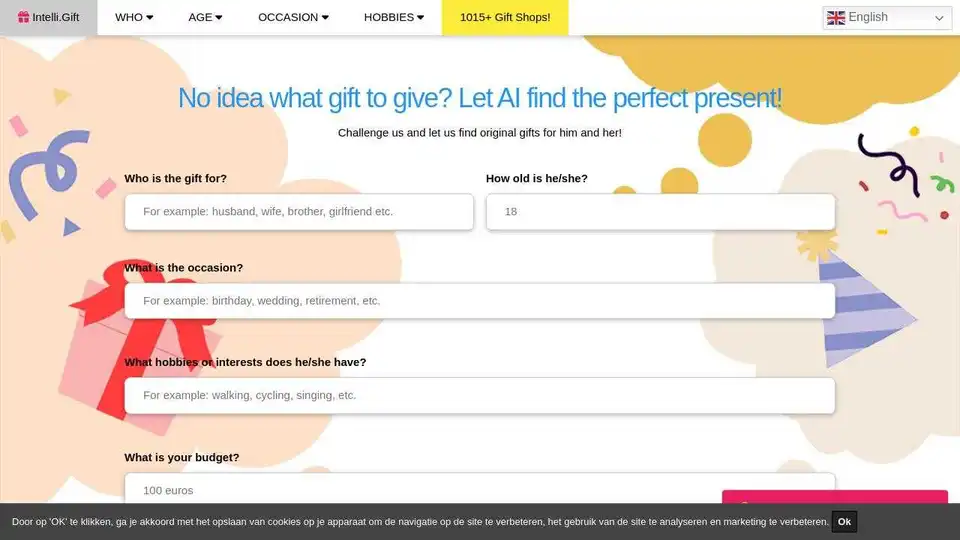
Task: Focus the 'How old is he/she?' age field
Action: pyautogui.click(x=660, y=212)
